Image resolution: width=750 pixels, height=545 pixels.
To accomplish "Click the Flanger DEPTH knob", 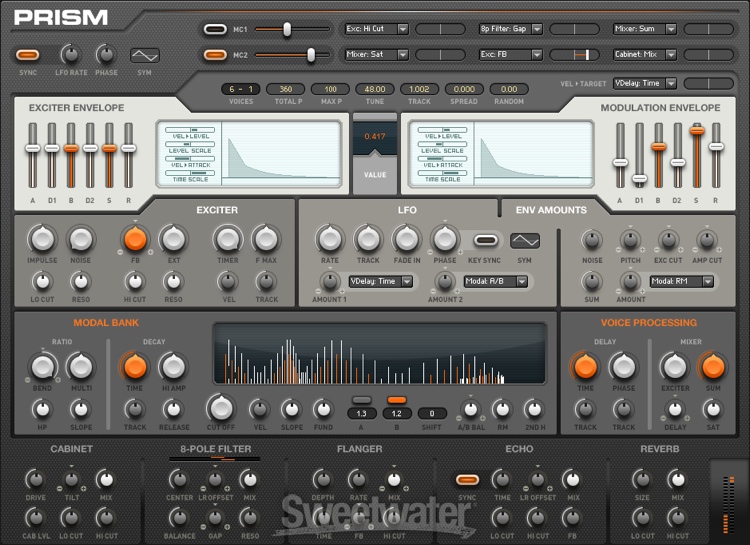I will (322, 479).
